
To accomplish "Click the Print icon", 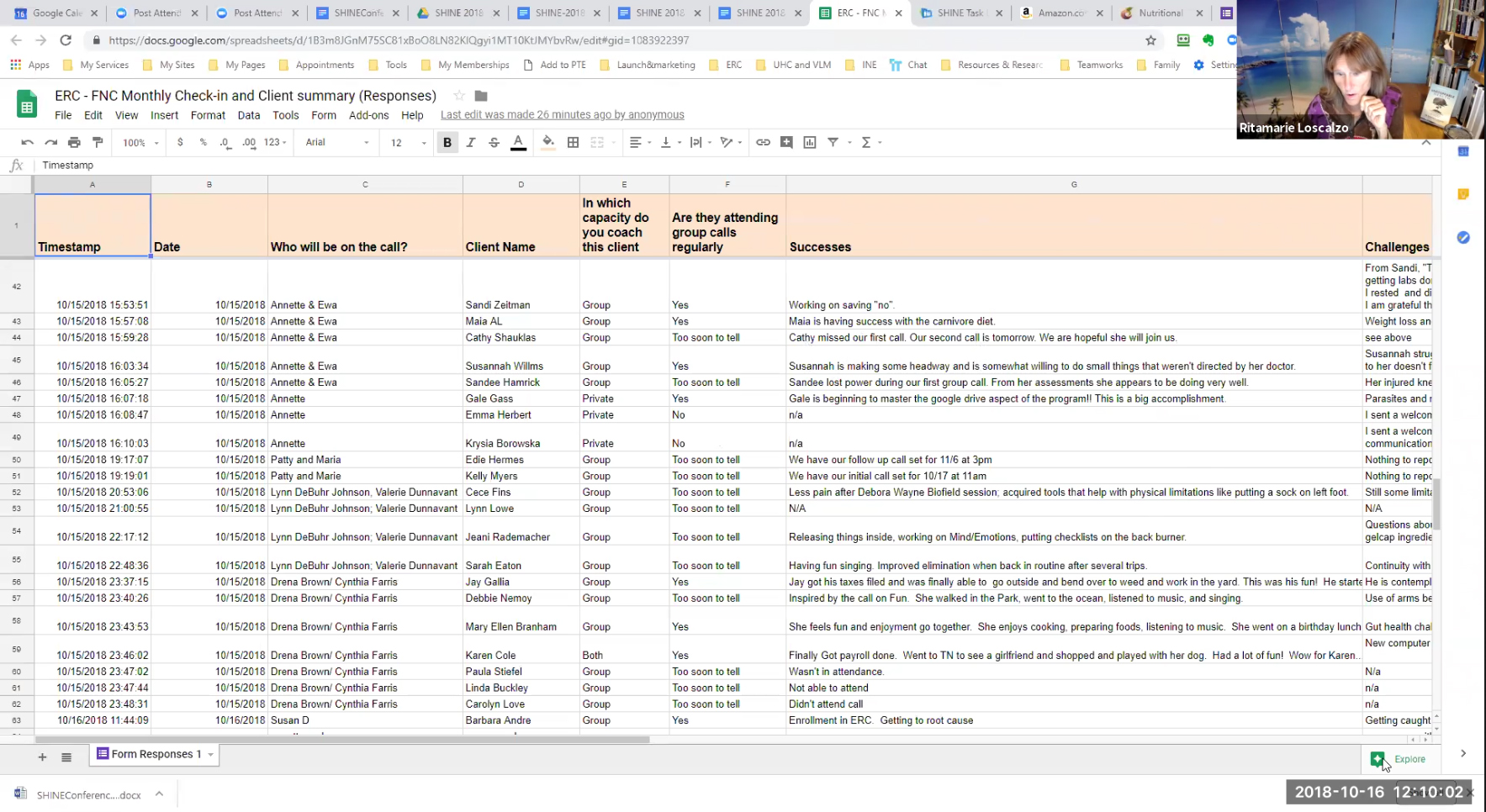I will point(74,143).
